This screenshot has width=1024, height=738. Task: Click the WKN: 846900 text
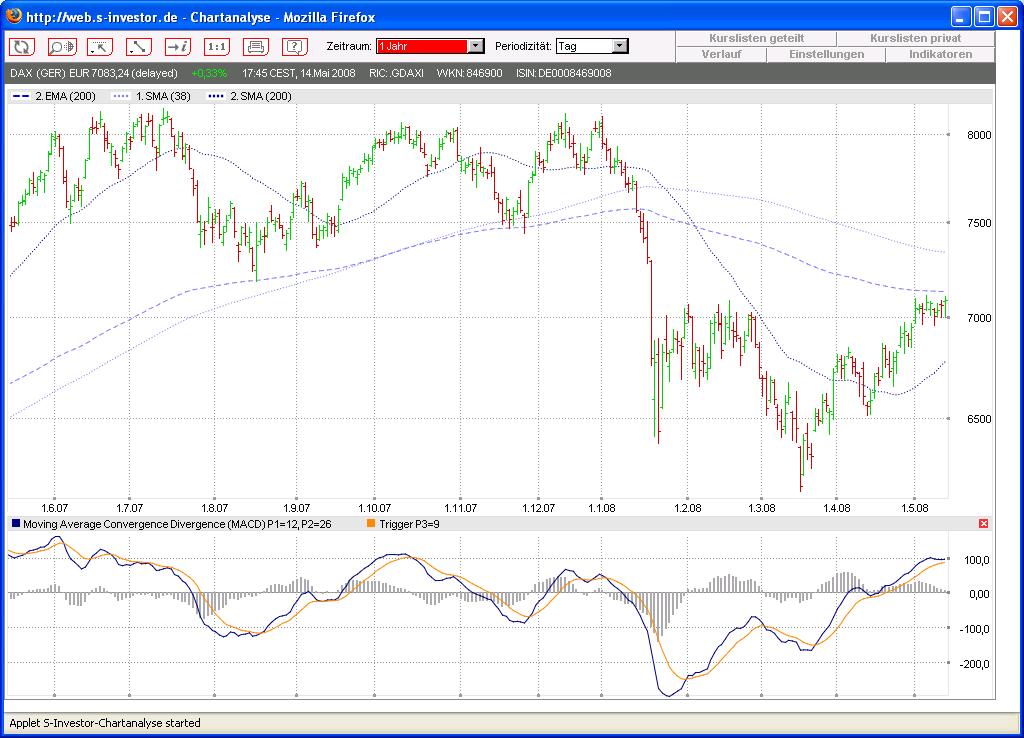pos(469,73)
